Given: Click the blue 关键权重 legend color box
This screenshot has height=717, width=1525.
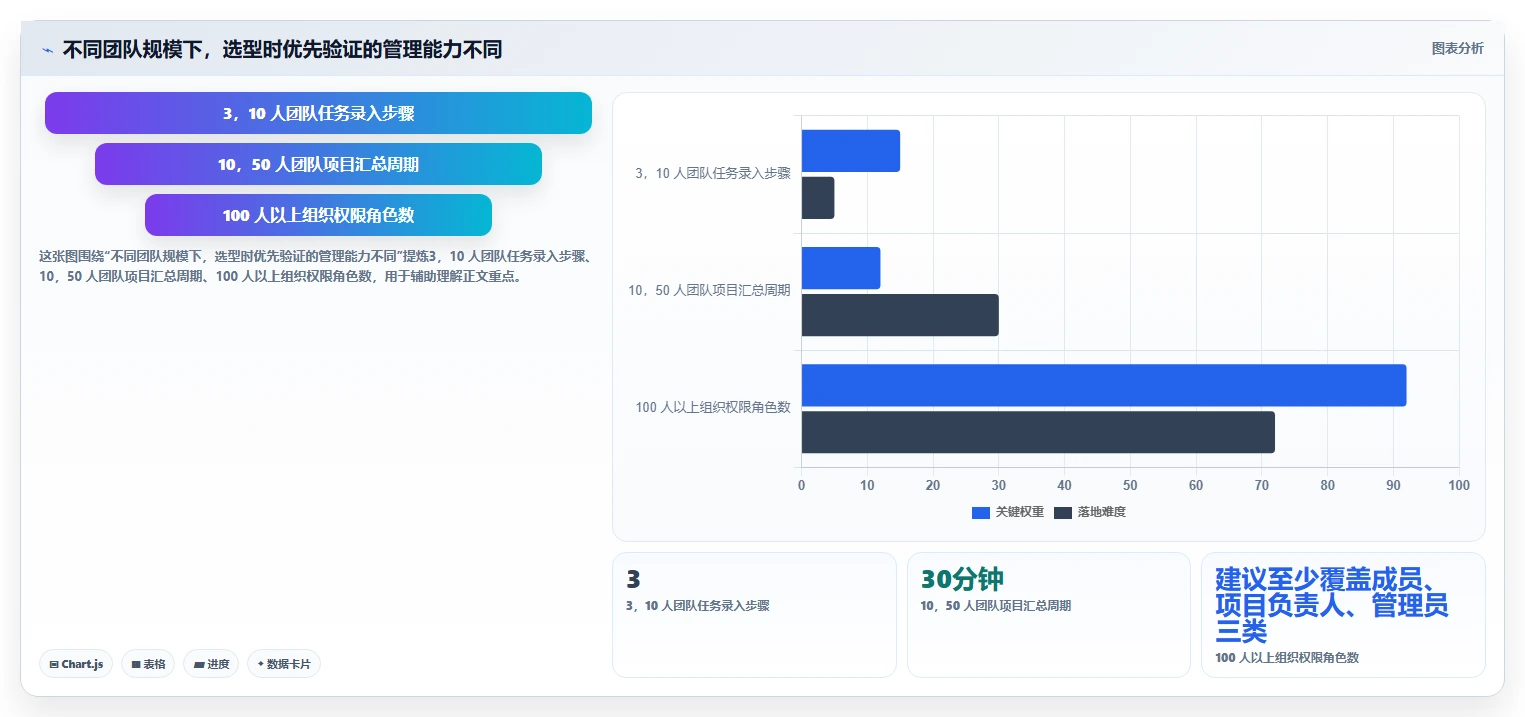Looking at the screenshot, I should click(x=981, y=512).
